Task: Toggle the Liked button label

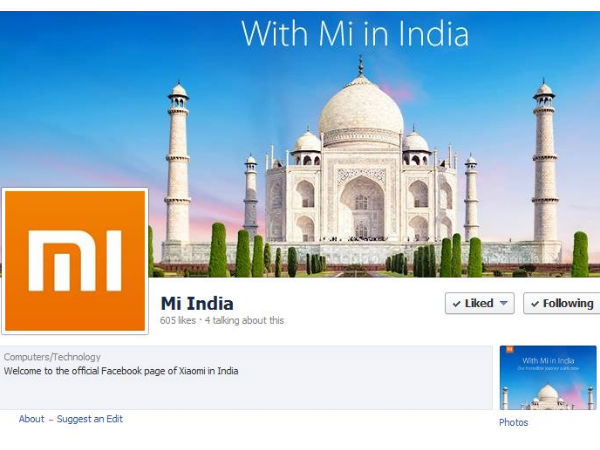Action: pyautogui.click(x=479, y=303)
